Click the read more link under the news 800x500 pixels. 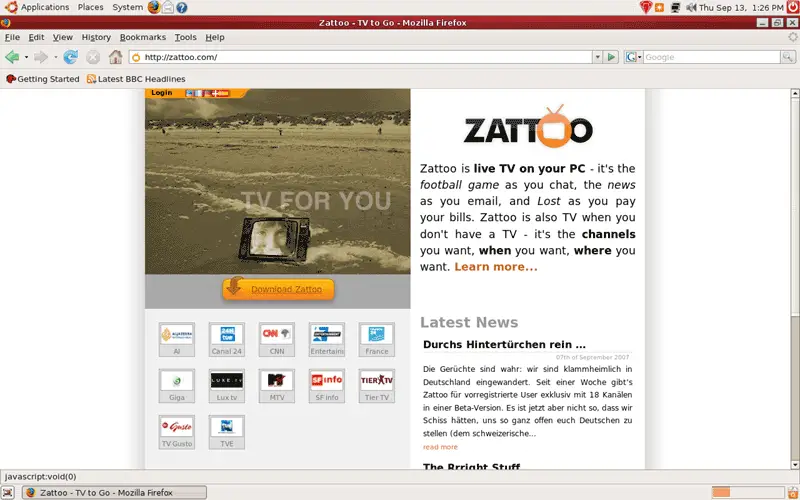pyautogui.click(x=440, y=447)
